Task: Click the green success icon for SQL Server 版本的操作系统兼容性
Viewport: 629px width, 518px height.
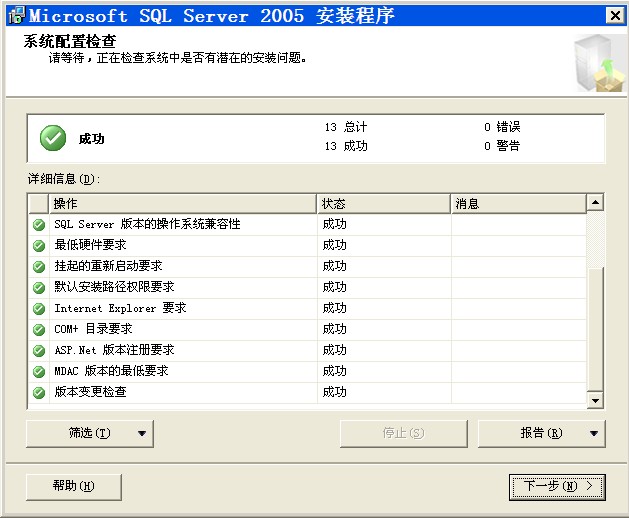Action: [x=39, y=225]
